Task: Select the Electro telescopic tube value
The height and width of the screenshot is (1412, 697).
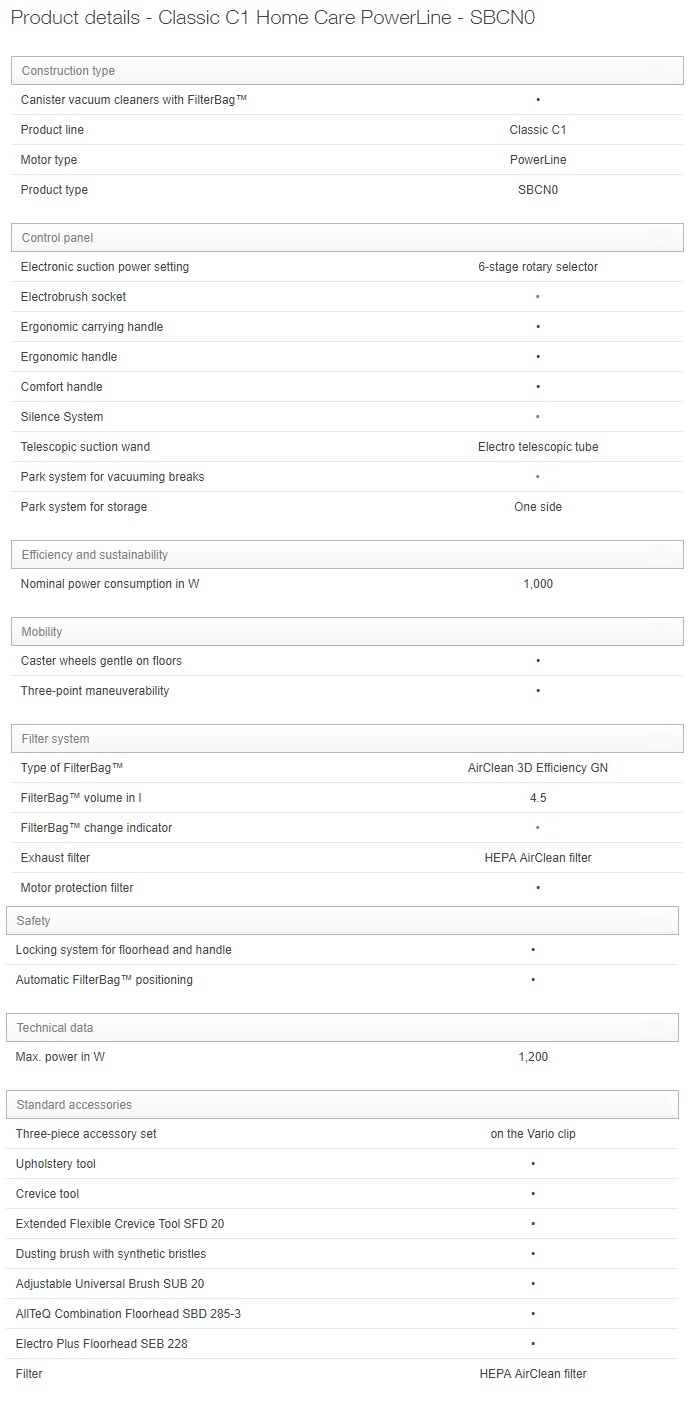Action: 538,447
